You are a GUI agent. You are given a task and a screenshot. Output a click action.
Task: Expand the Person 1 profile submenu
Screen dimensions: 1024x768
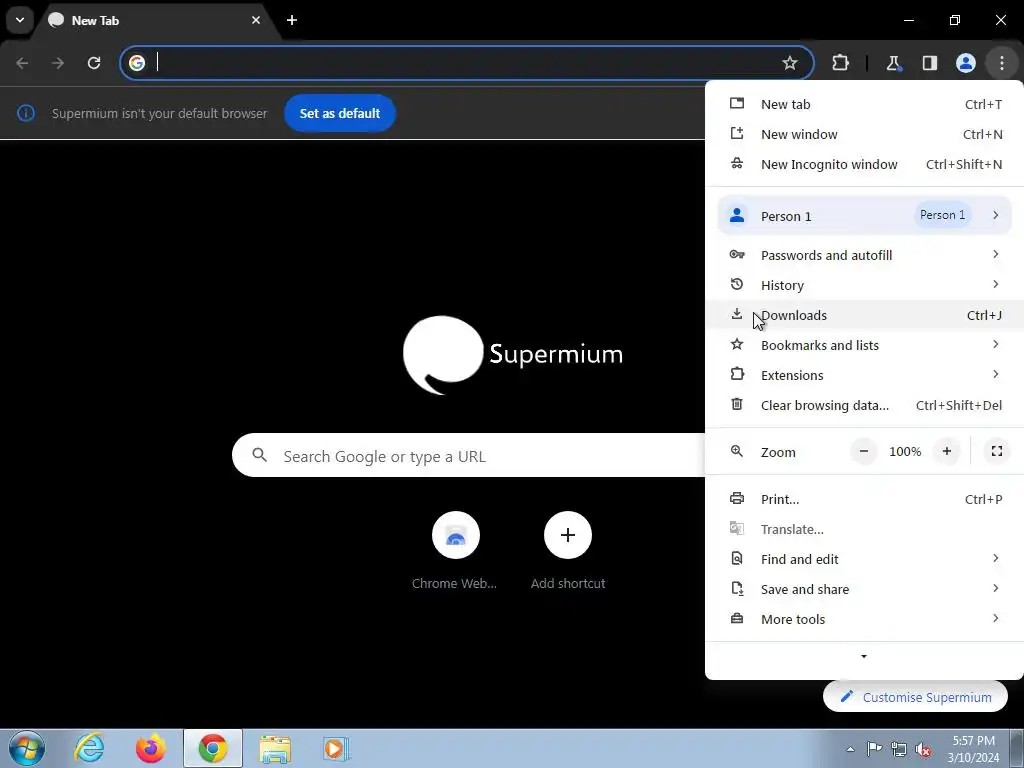click(x=865, y=216)
